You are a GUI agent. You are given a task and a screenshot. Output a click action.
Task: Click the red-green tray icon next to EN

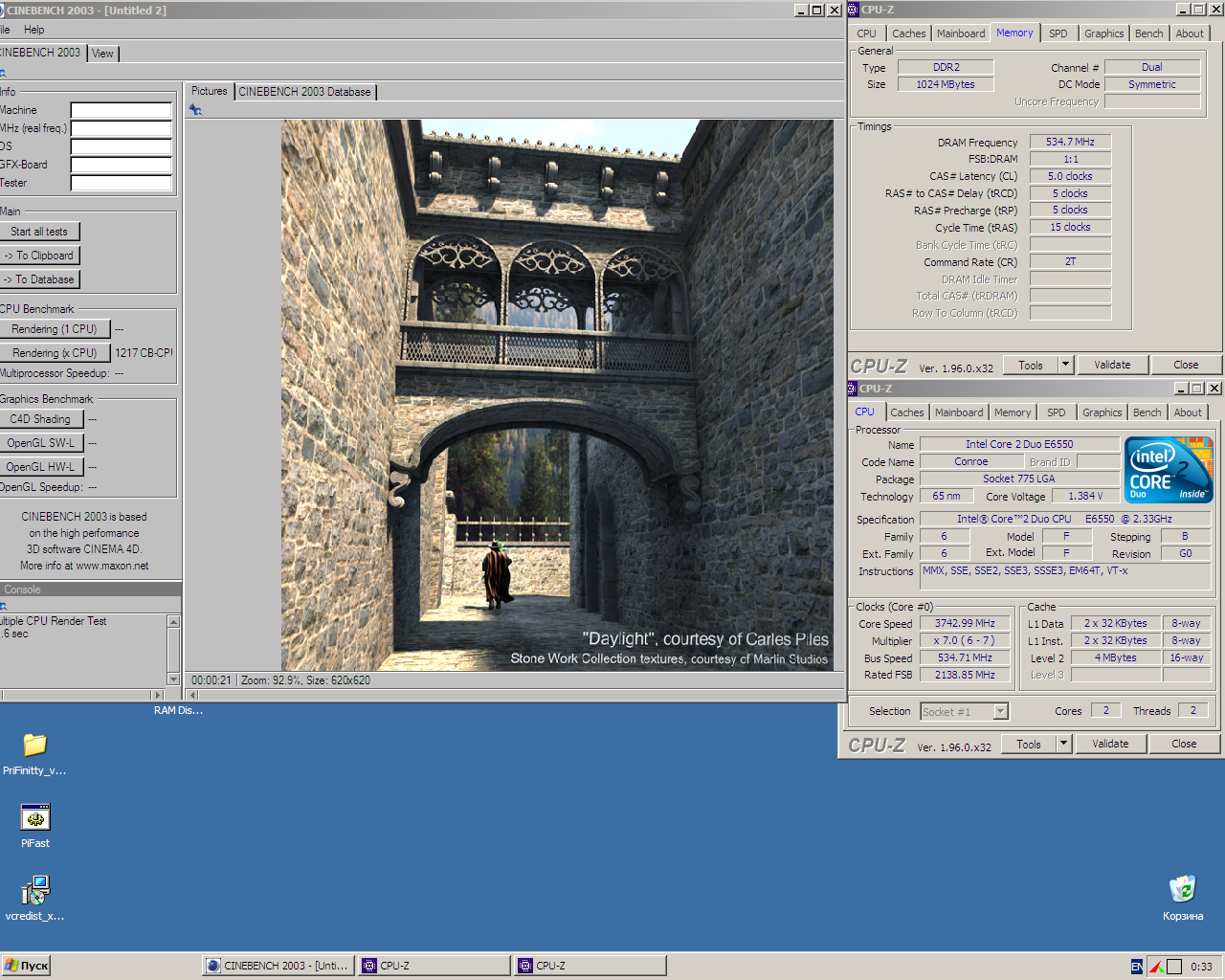pyautogui.click(x=1156, y=967)
